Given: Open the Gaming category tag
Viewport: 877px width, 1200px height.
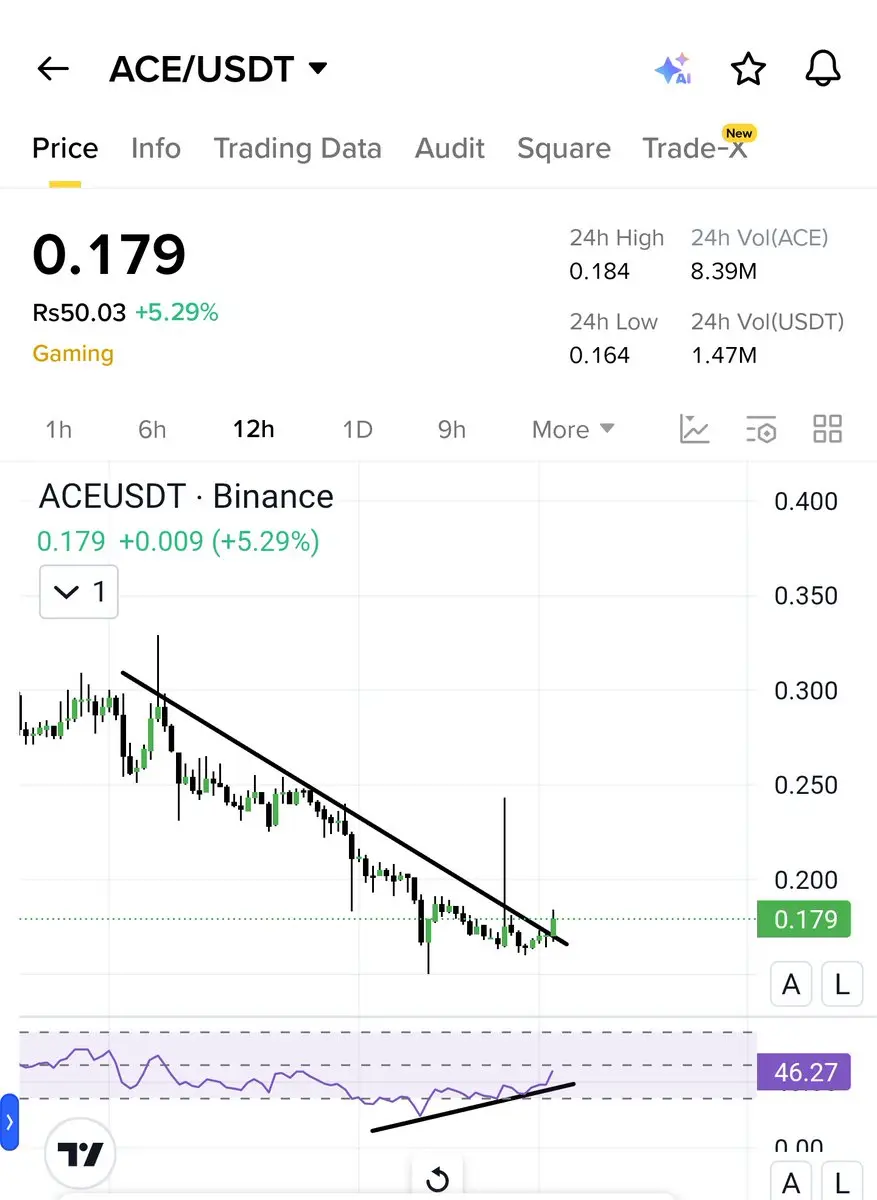Looking at the screenshot, I should 73,353.
